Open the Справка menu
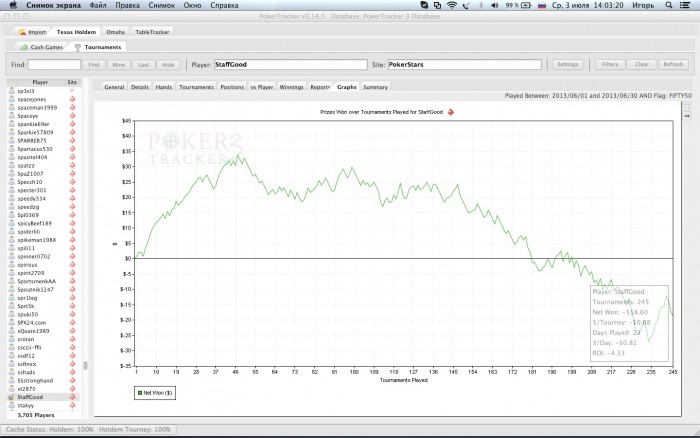Screen dimensions: 700x438 click(224, 5)
